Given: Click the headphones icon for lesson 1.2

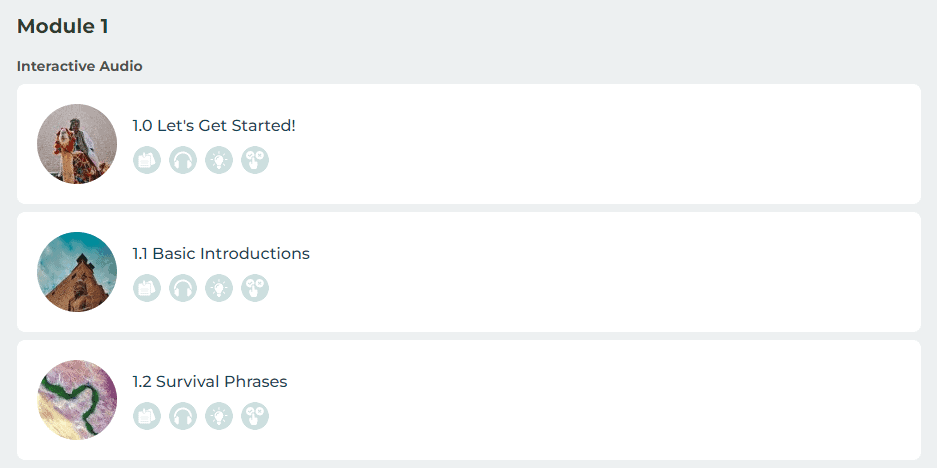Looking at the screenshot, I should tap(183, 416).
